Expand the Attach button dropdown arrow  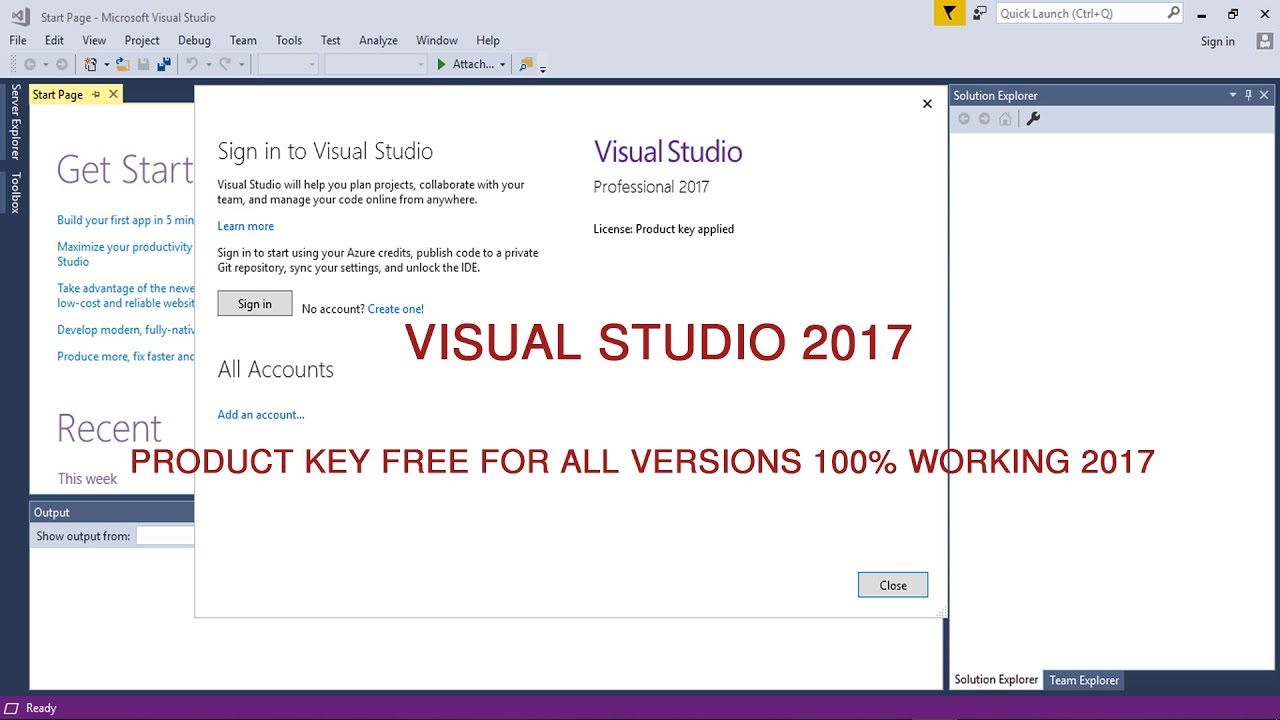[502, 64]
